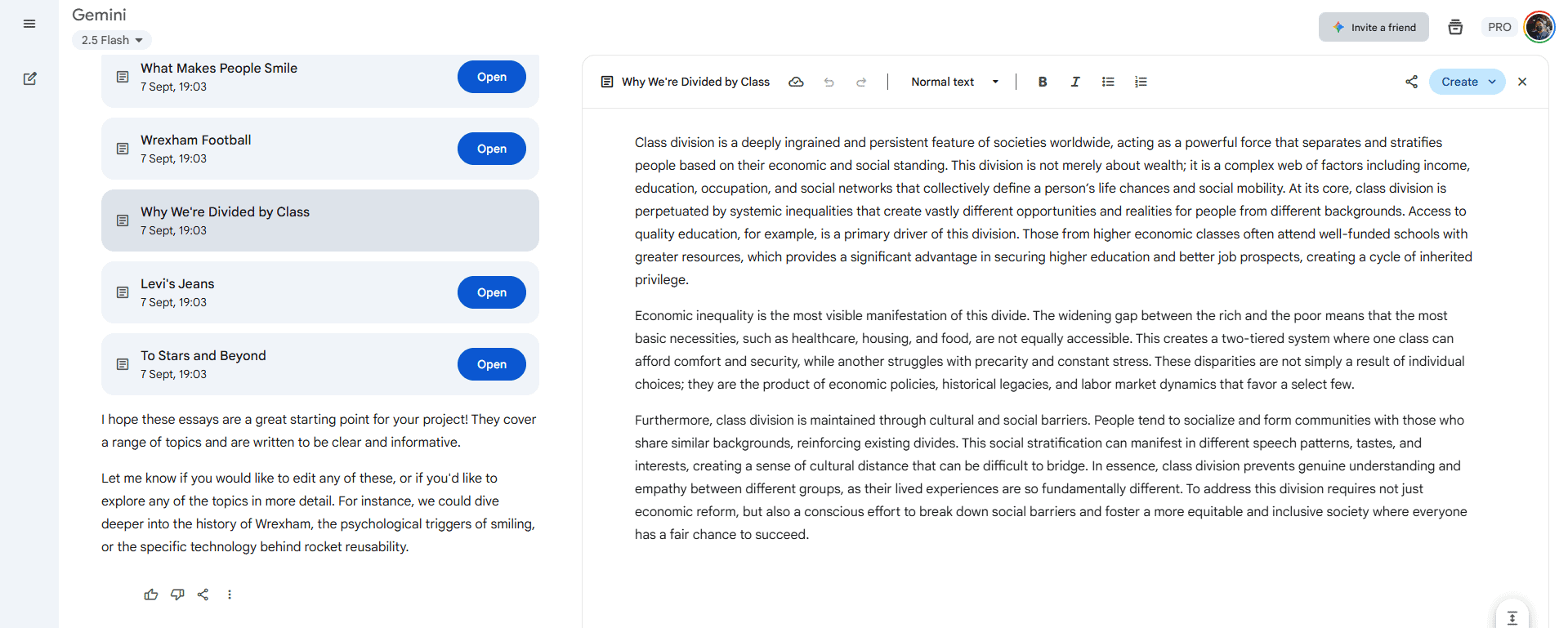Open more options three-dot menu
The width and height of the screenshot is (1568, 628).
(x=230, y=595)
